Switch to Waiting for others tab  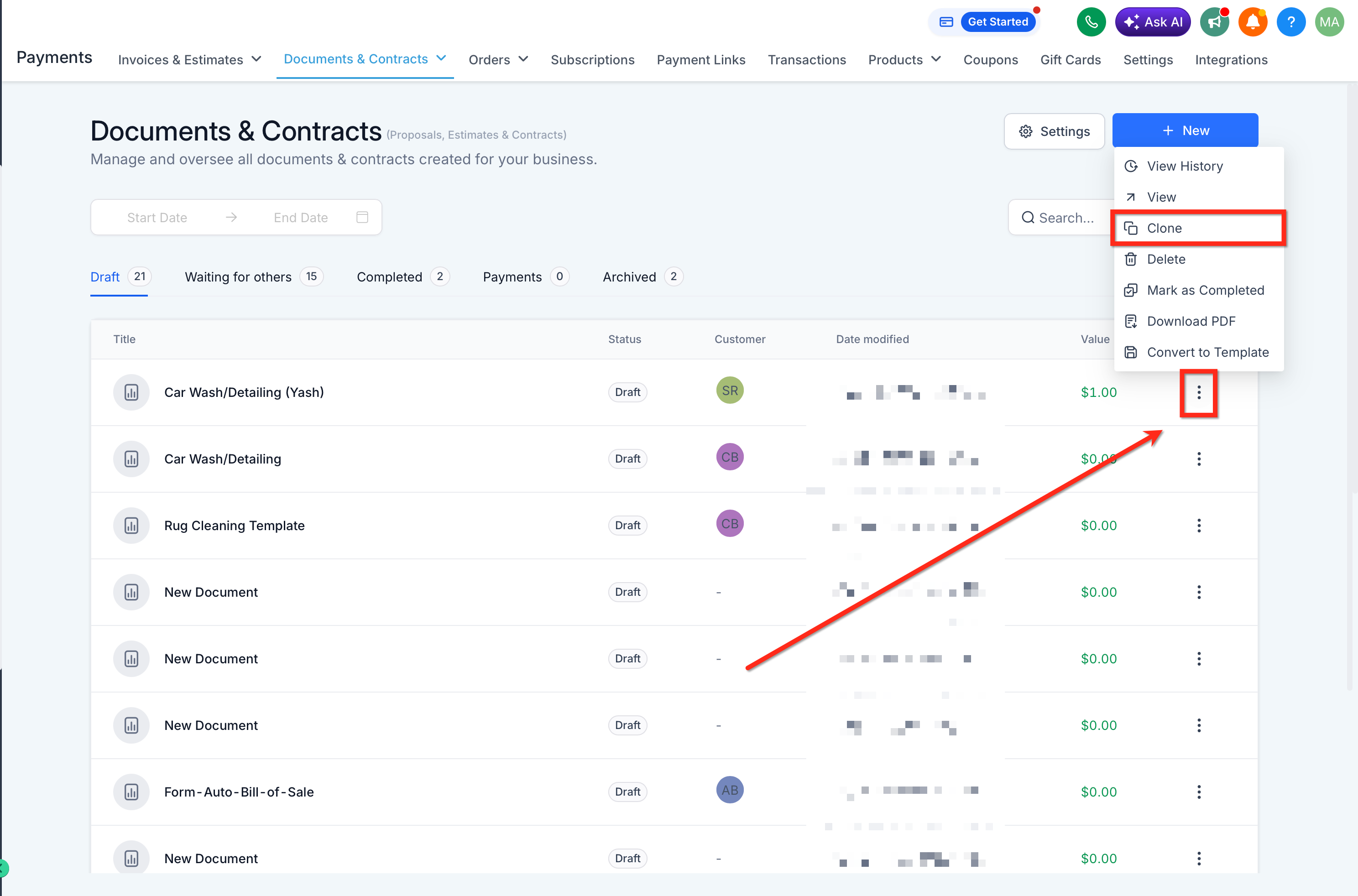254,277
